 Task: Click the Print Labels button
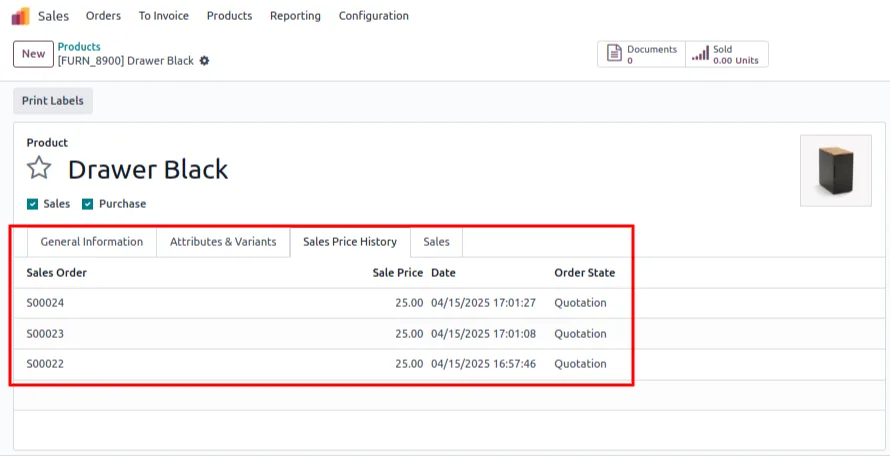point(53,101)
